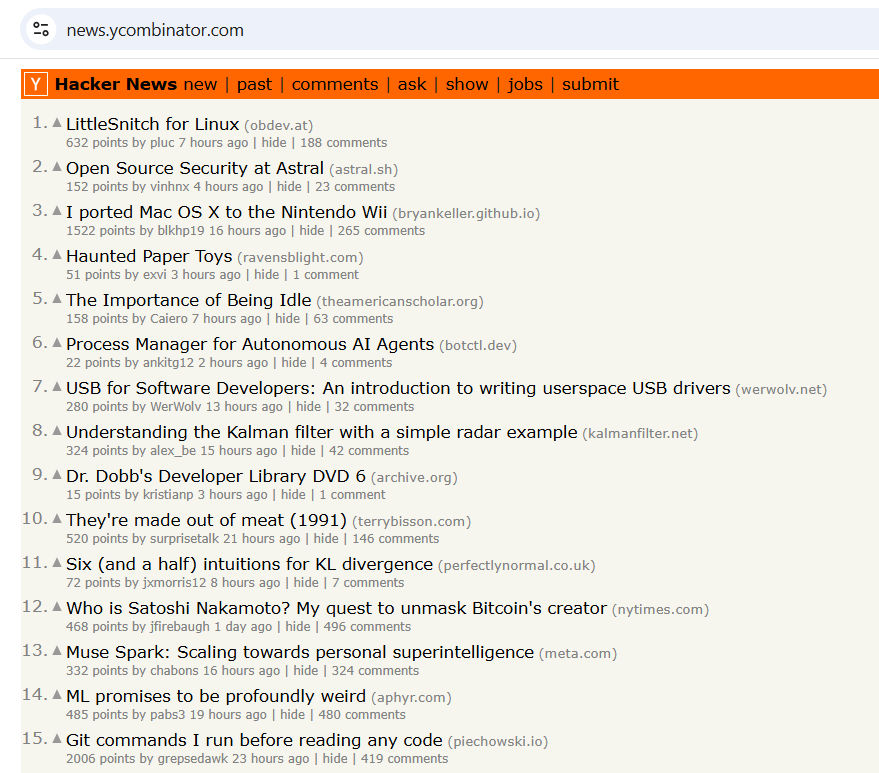The width and height of the screenshot is (879, 773).
Task: Open the 63 comments link
Action: pyautogui.click(x=353, y=318)
